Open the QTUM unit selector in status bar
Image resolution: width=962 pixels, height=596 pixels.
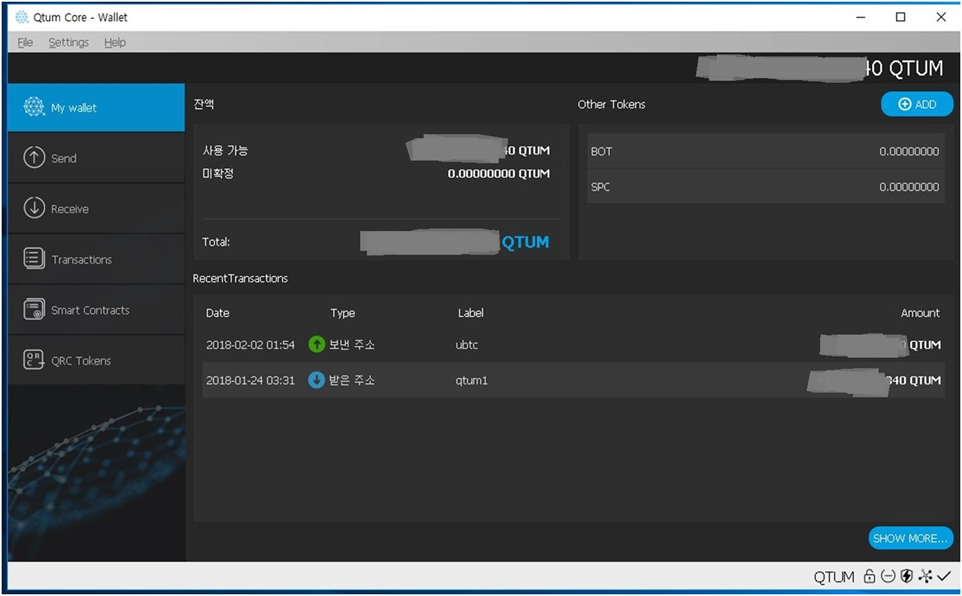point(834,576)
